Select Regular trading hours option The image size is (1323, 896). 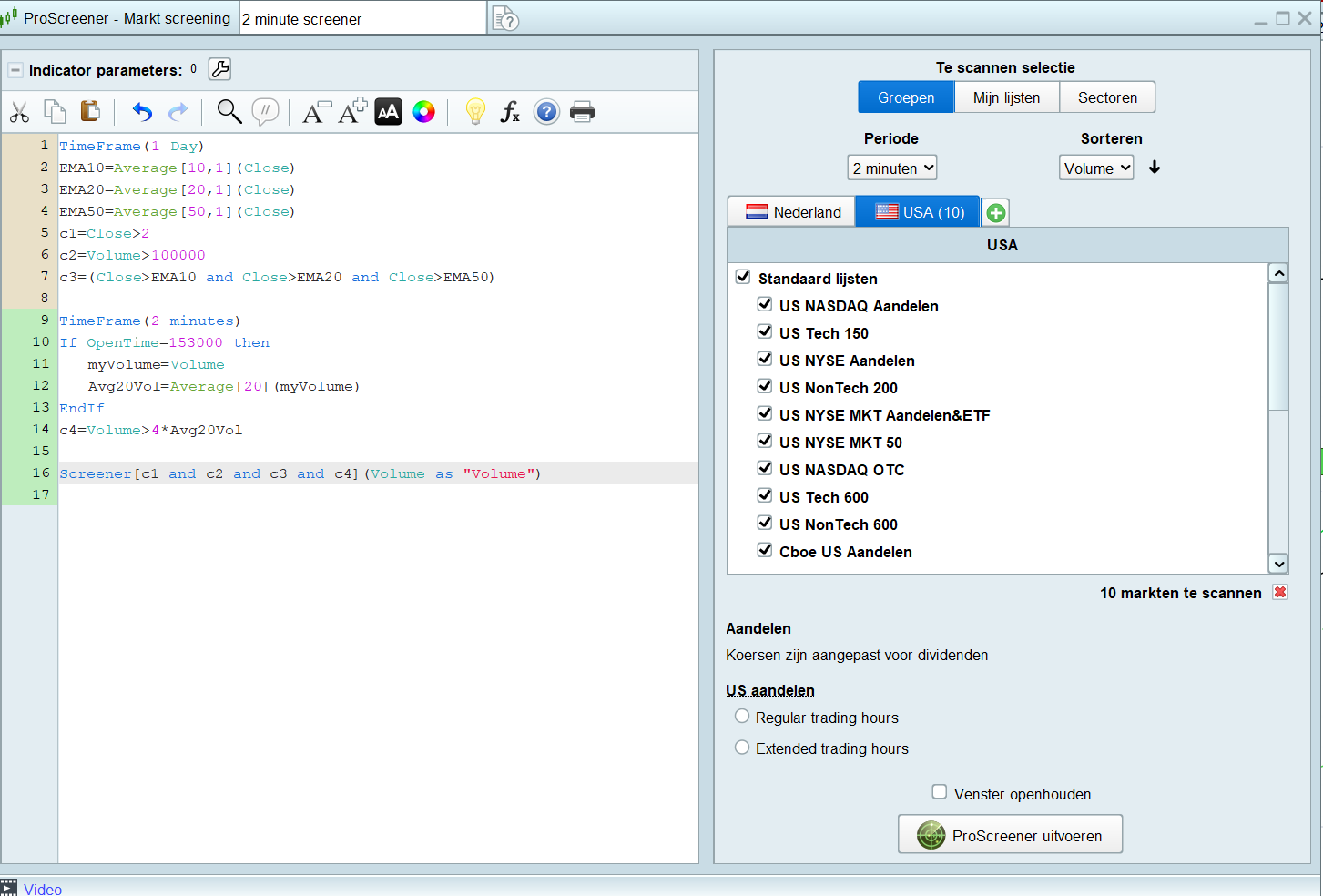742,717
